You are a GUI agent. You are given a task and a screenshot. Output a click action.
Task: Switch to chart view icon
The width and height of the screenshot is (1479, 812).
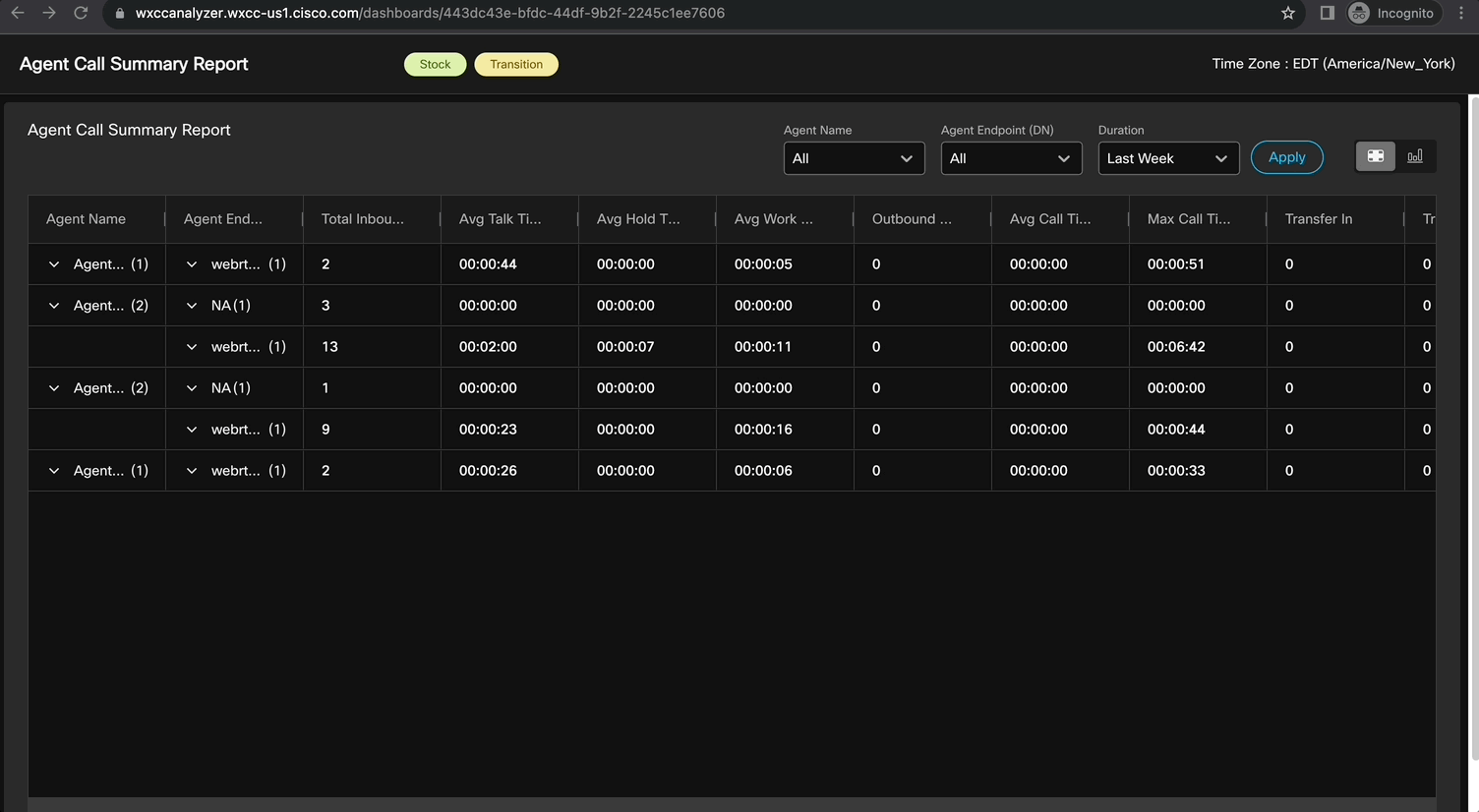click(1415, 156)
